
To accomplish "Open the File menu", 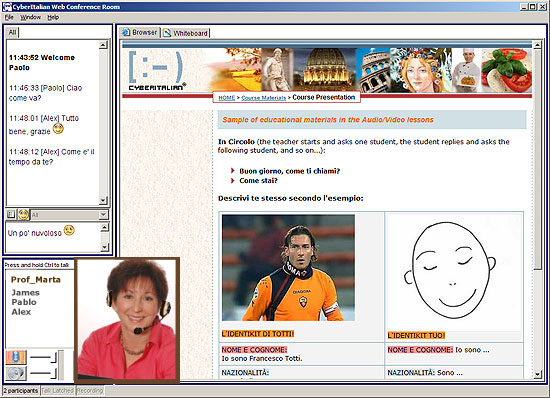I will [9, 17].
